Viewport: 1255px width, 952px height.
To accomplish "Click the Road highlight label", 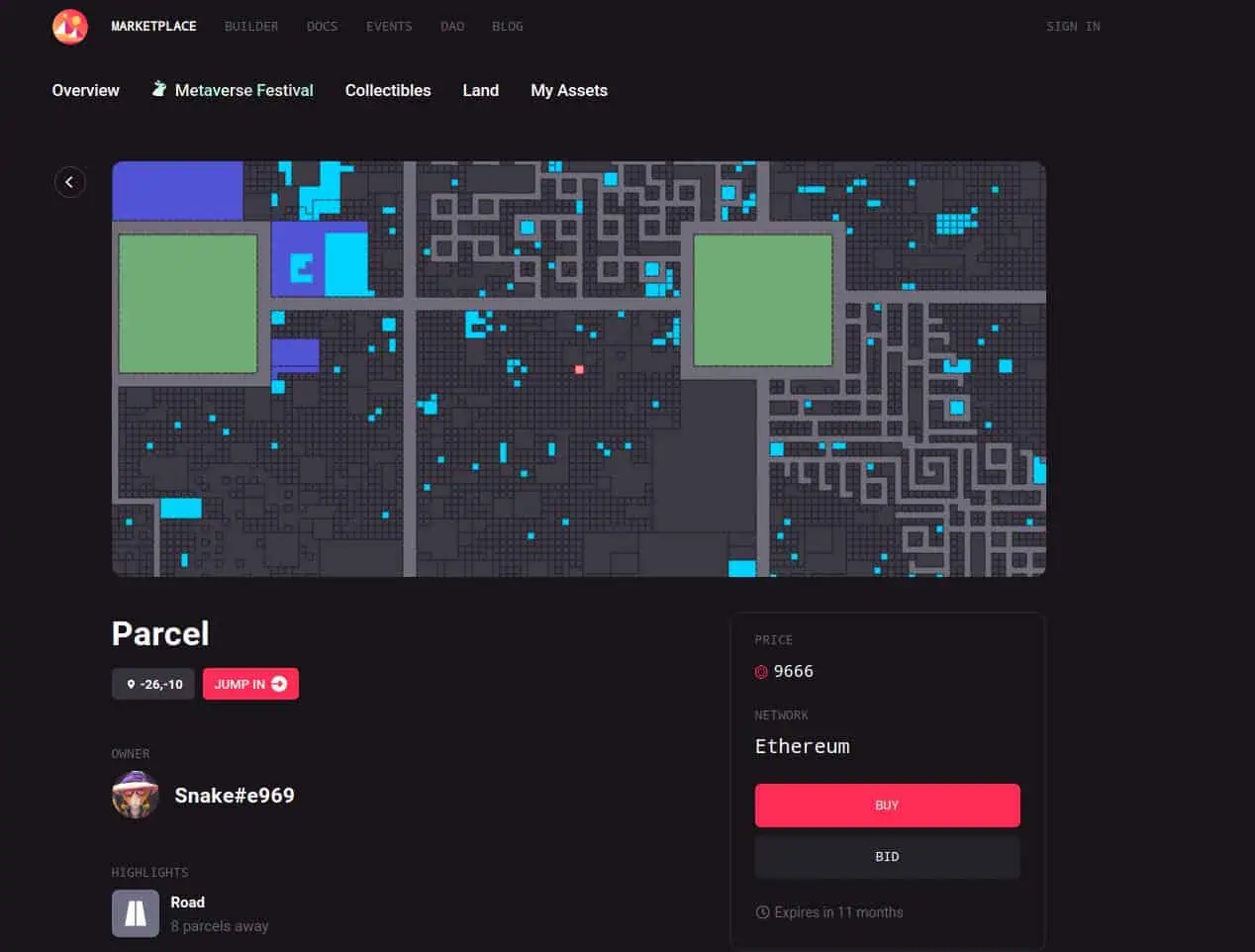I will point(188,903).
